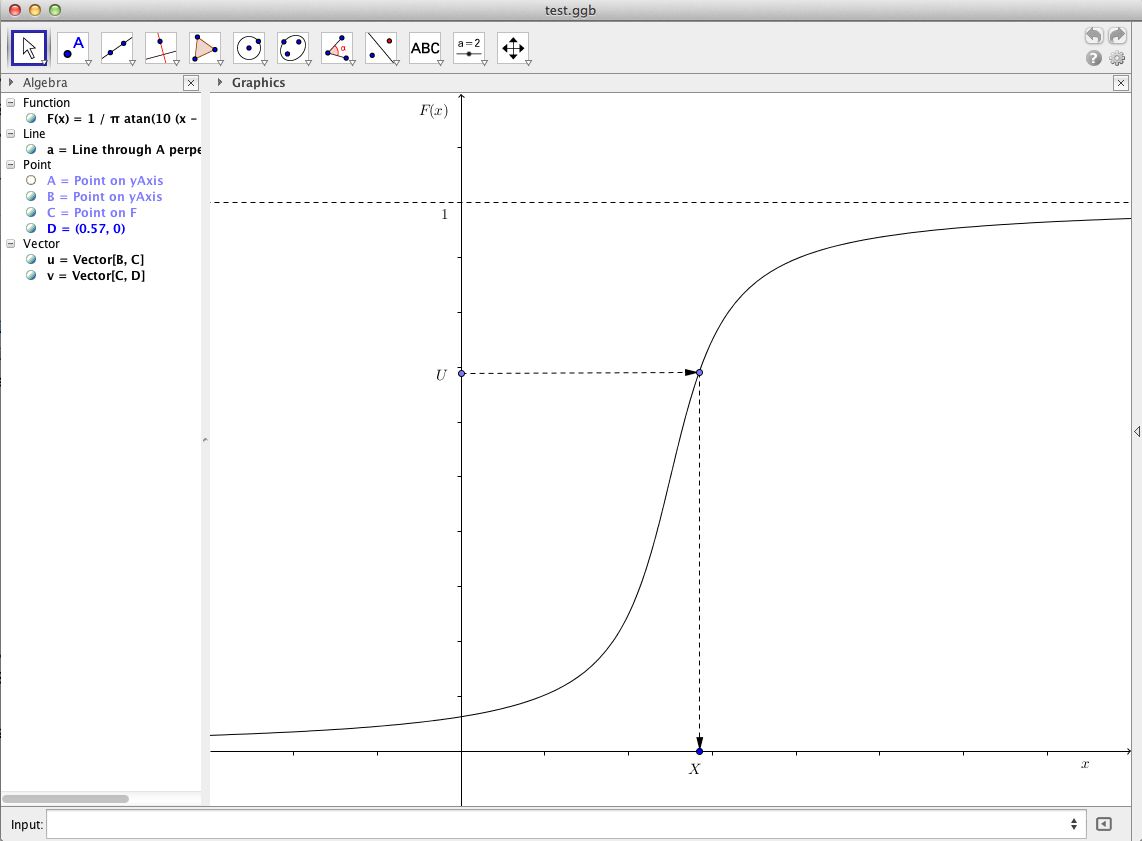Expand Algebra panel style bar triangle

click(11, 82)
